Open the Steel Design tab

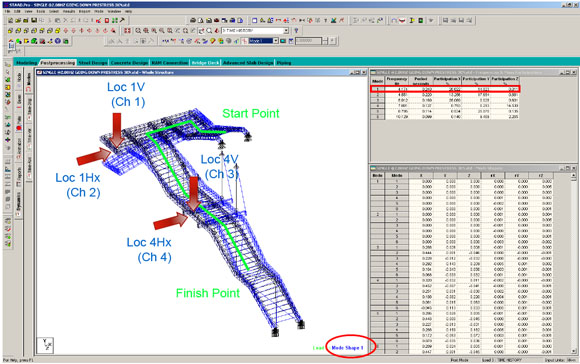coord(92,63)
